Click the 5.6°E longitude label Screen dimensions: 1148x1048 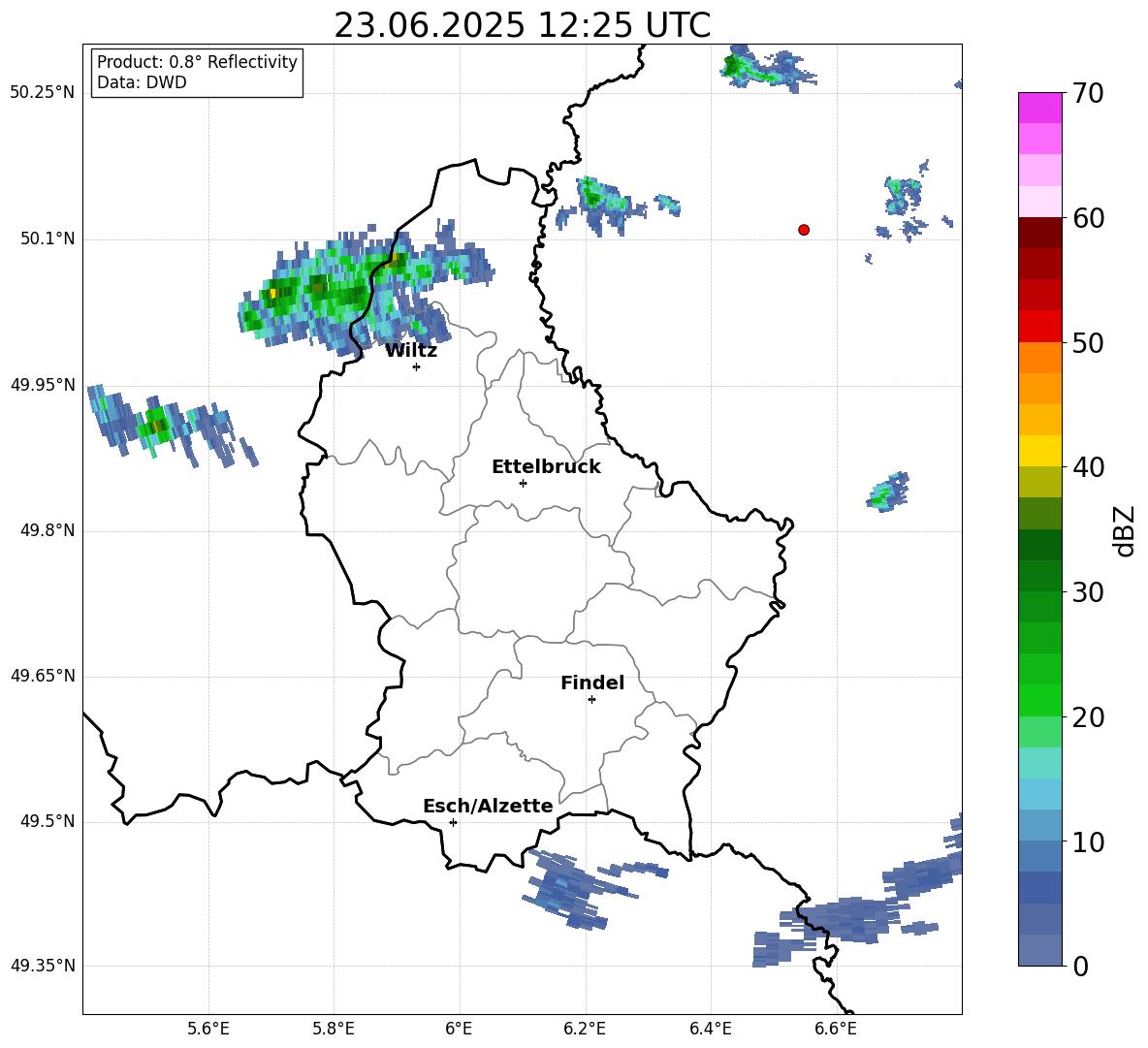207,1029
